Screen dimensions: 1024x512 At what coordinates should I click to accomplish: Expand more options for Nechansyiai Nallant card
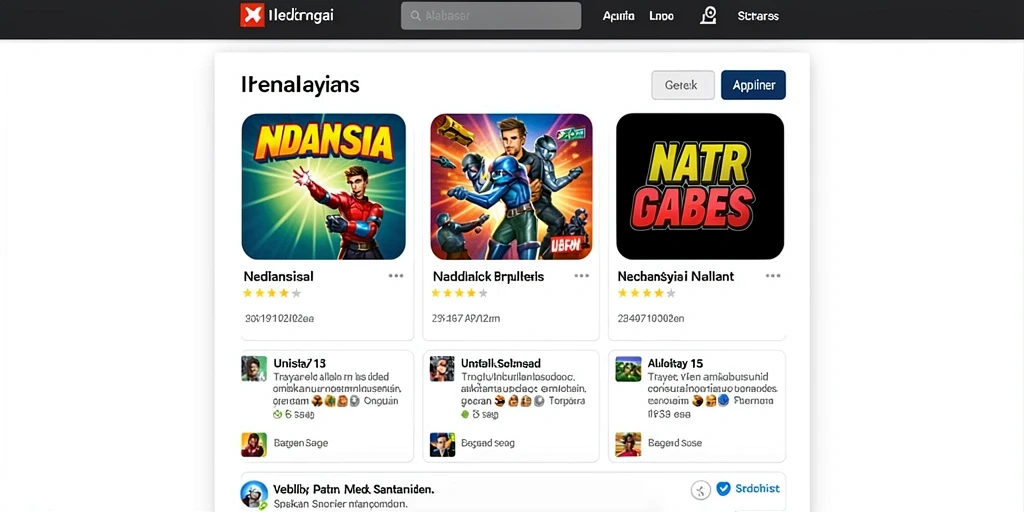[x=773, y=276]
